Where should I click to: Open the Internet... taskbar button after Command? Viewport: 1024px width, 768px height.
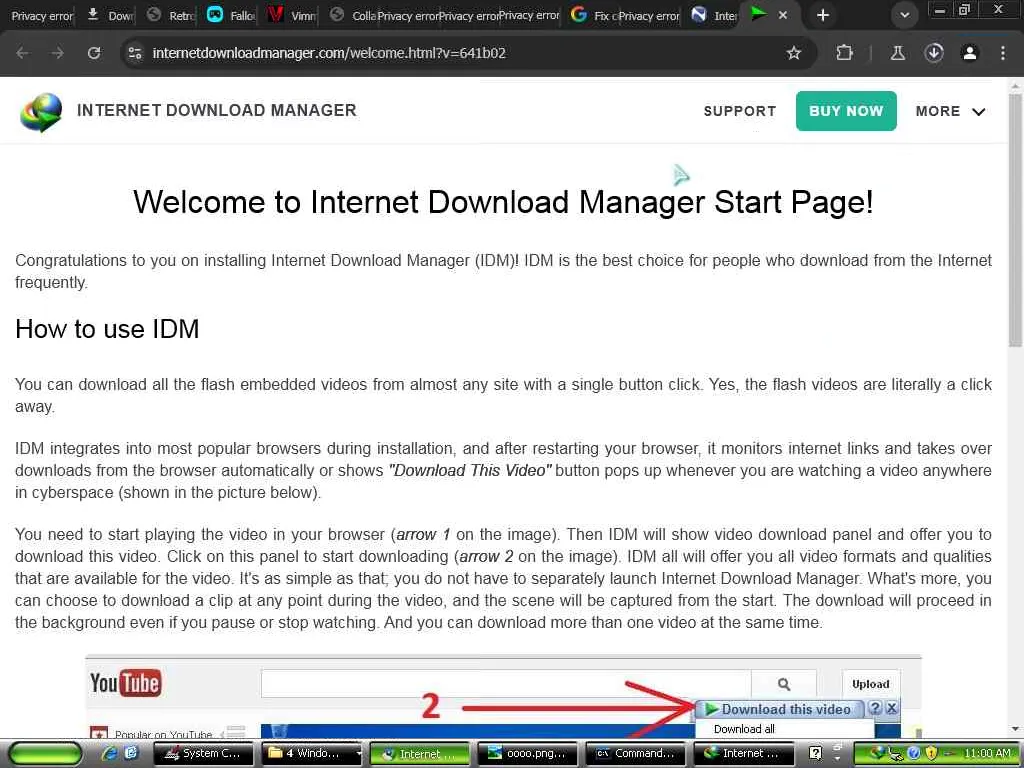click(x=744, y=754)
